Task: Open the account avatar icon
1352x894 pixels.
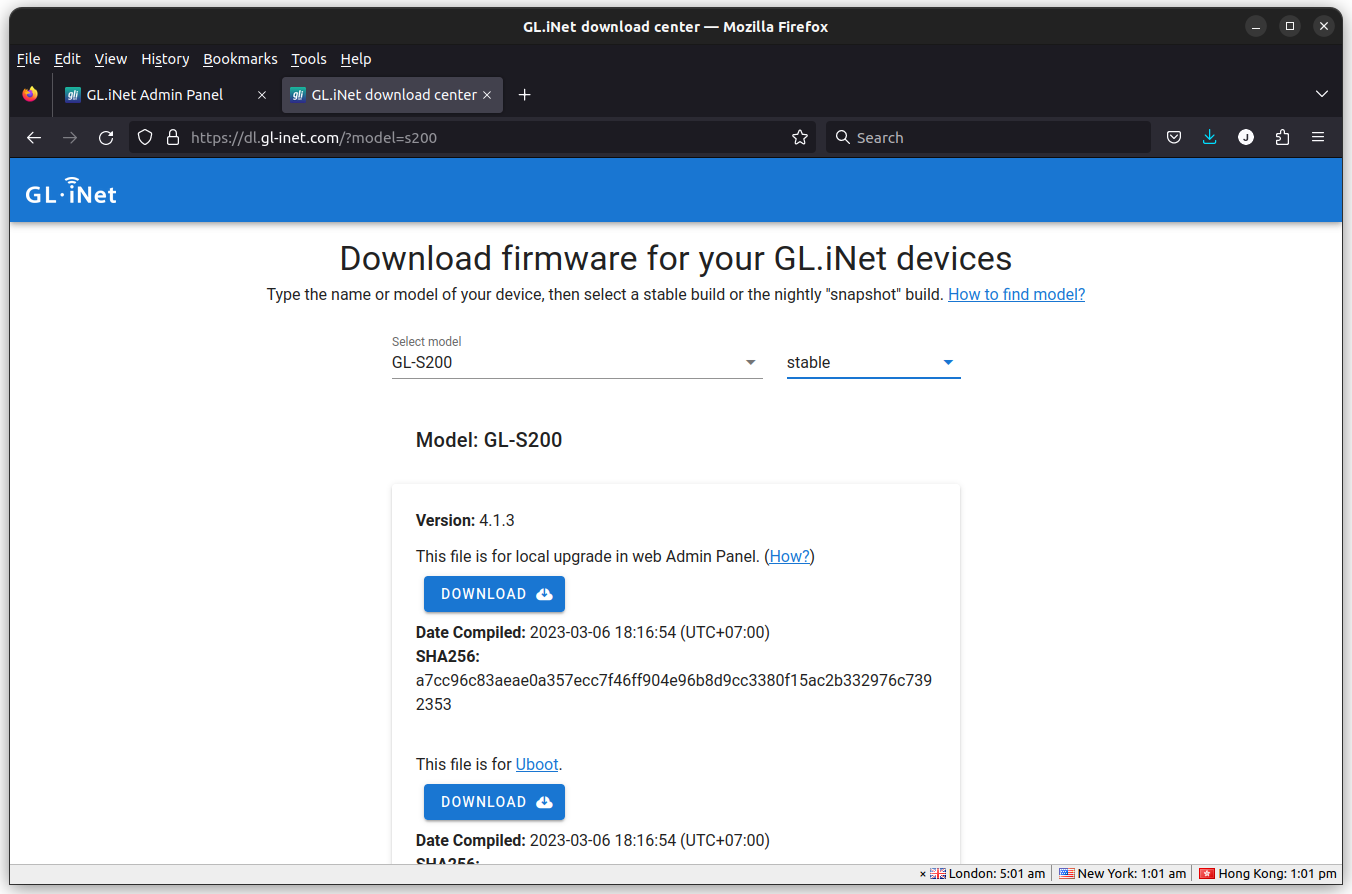Action: [x=1246, y=138]
